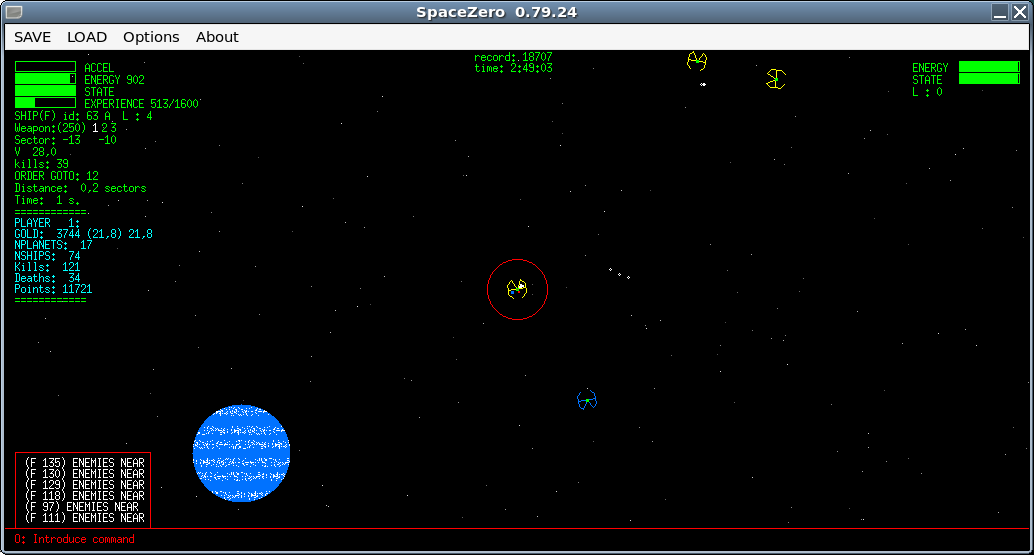Click the 'Introduce command' input line
Screen dimensions: 1034x555
point(75,539)
